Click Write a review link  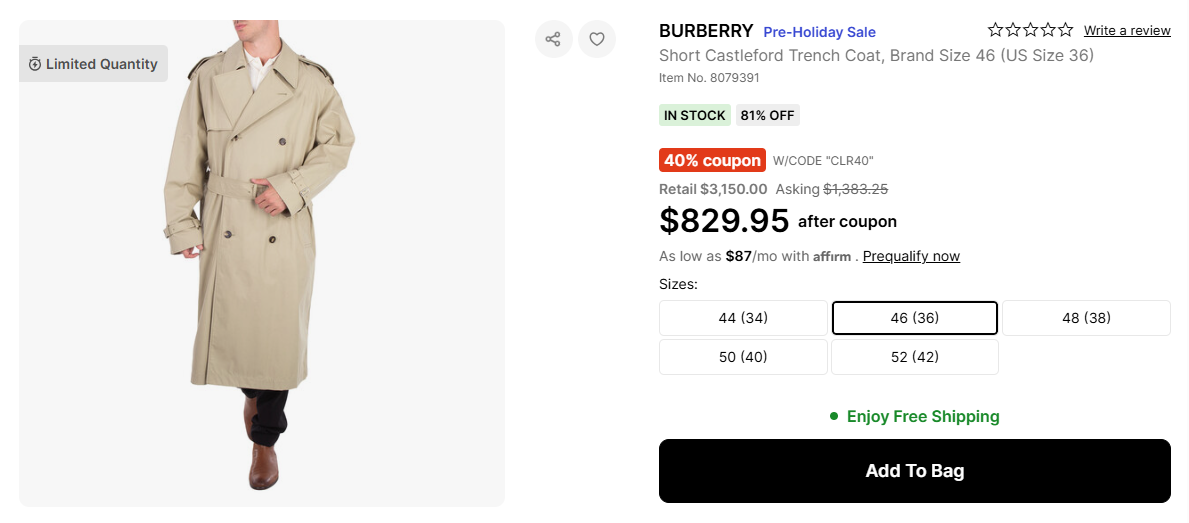[x=1127, y=31]
